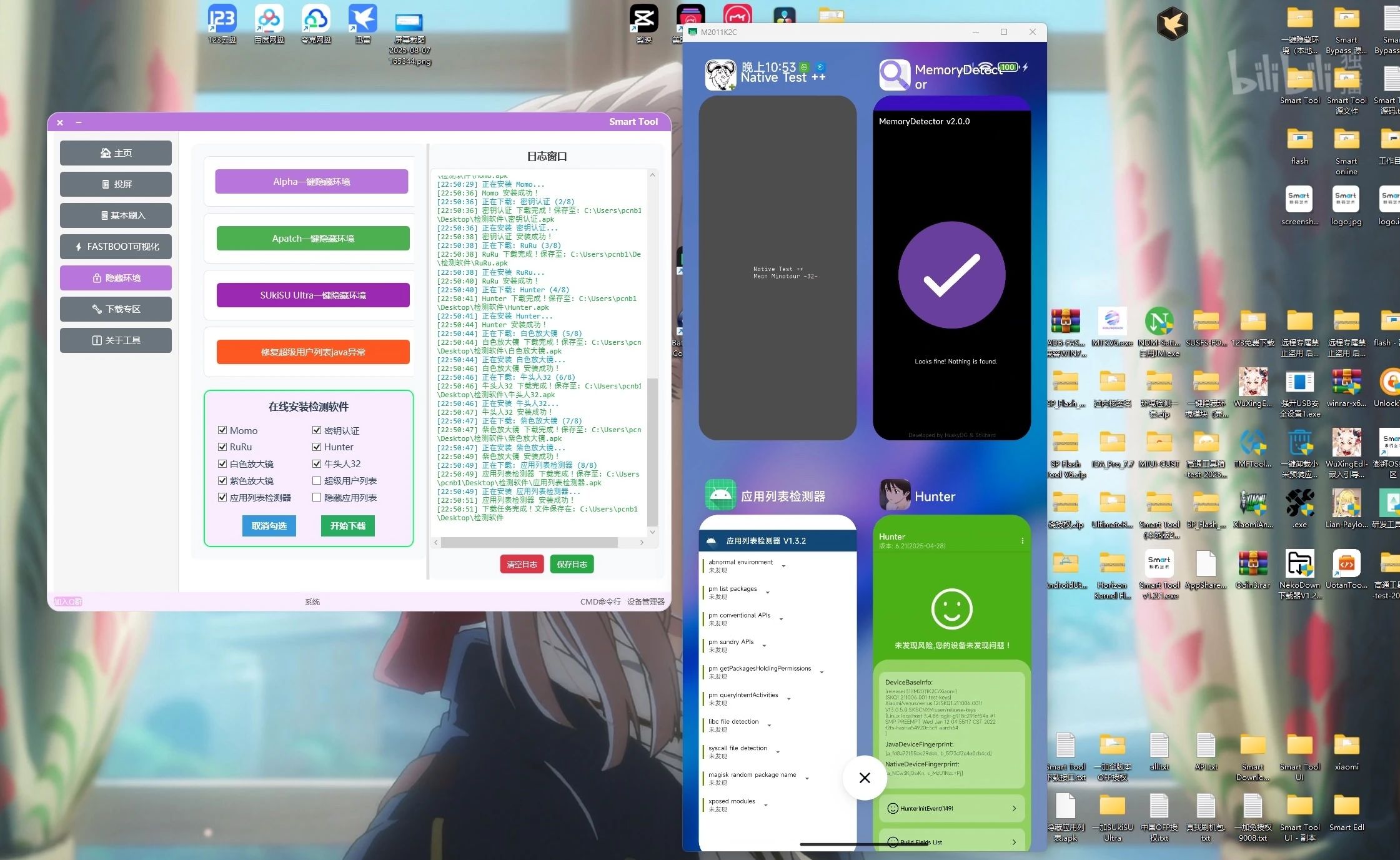This screenshot has width=1400, height=860.
Task: Select the 基本刷入 sidebar tab
Action: 116,215
